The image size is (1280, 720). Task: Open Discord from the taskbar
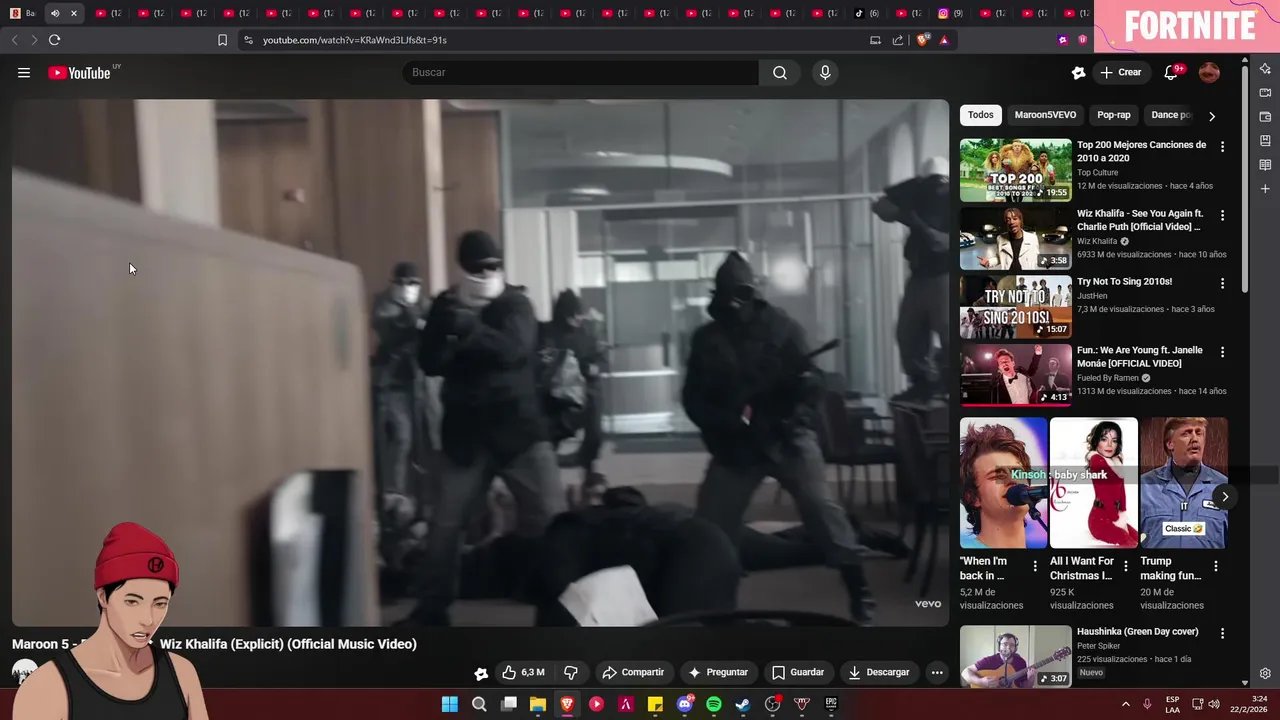pos(685,704)
